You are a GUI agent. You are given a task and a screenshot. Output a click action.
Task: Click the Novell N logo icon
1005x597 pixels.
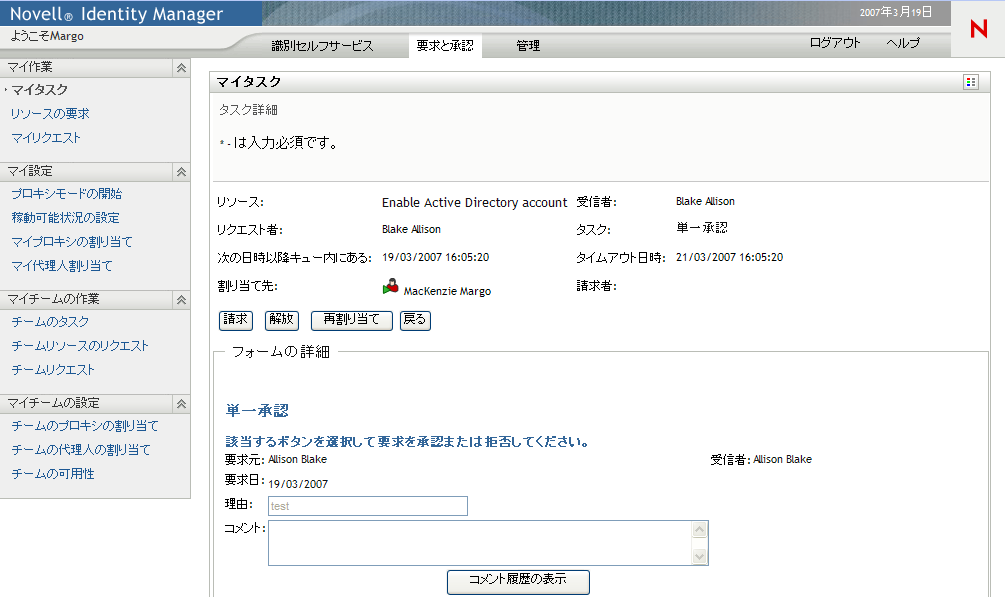click(978, 29)
